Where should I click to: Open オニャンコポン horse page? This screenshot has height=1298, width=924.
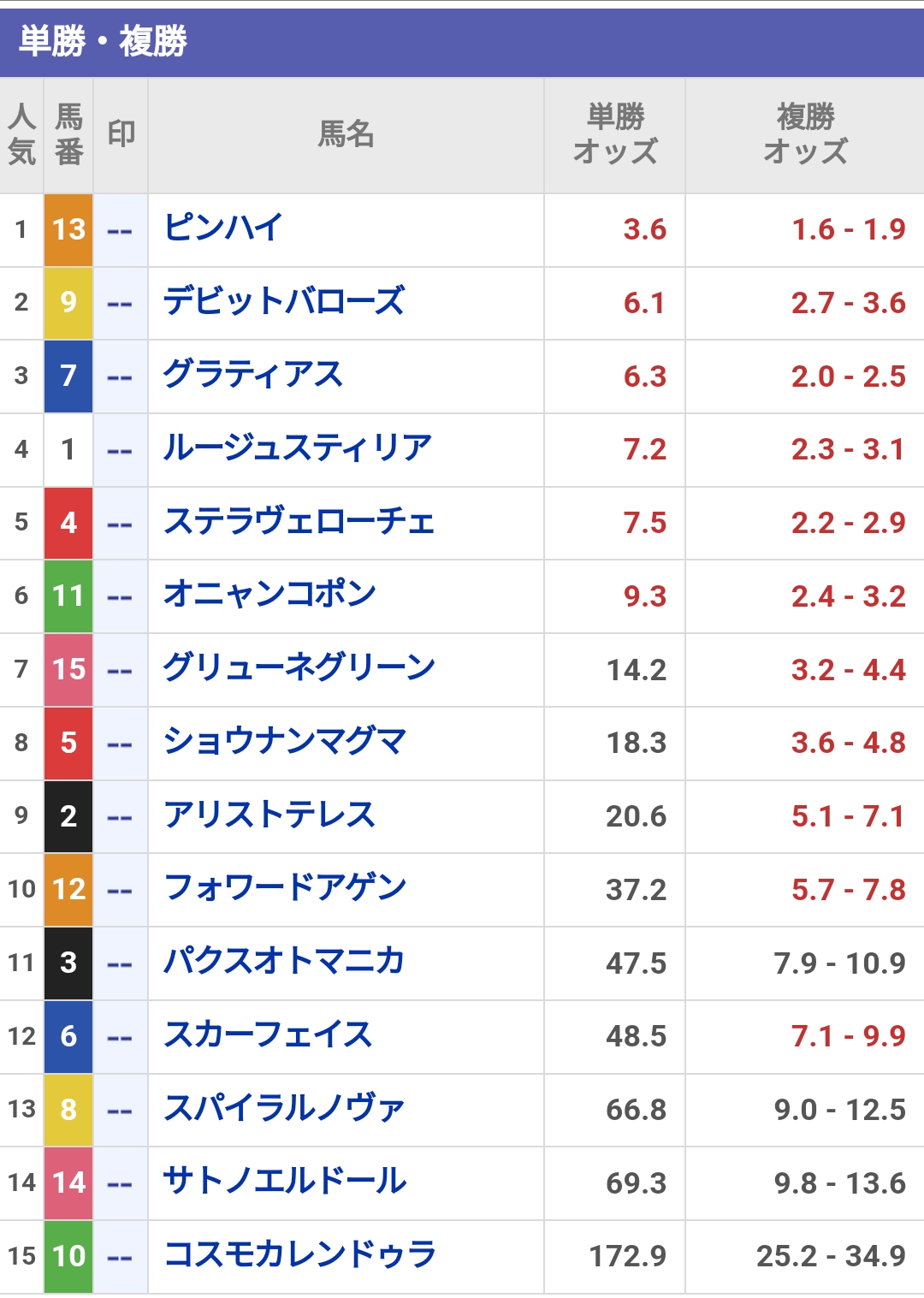[269, 596]
